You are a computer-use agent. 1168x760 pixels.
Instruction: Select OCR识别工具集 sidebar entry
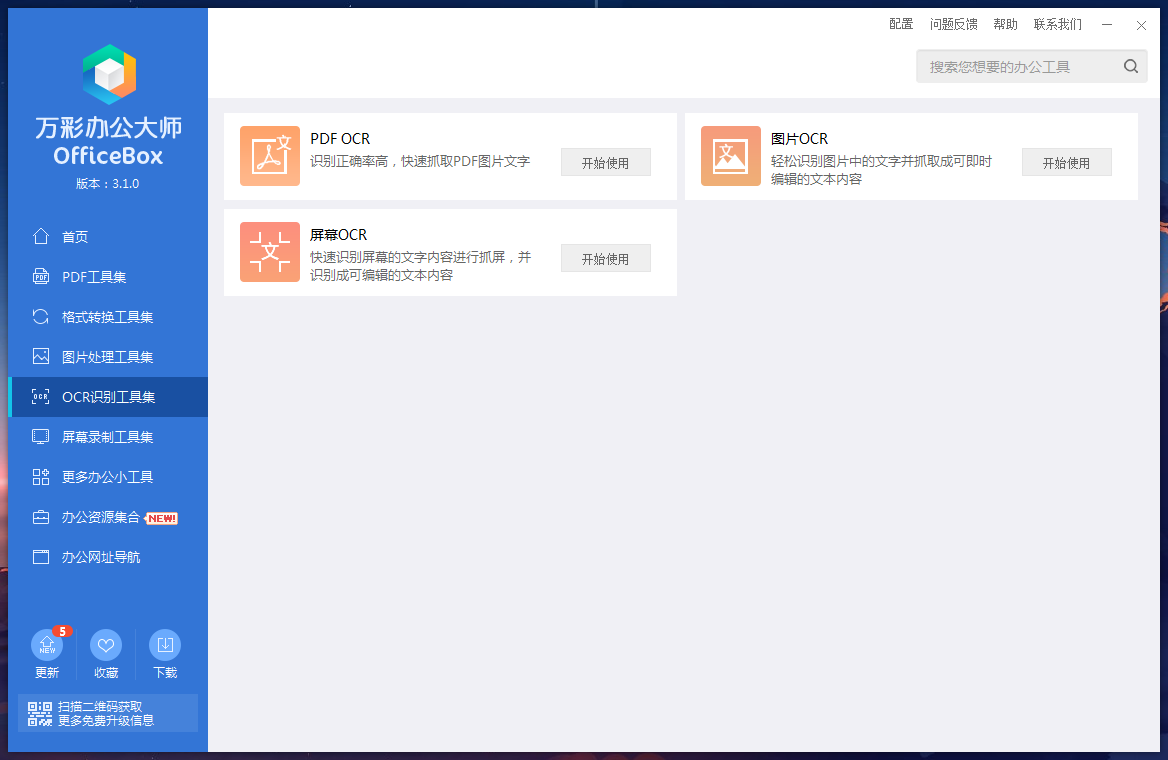(108, 397)
